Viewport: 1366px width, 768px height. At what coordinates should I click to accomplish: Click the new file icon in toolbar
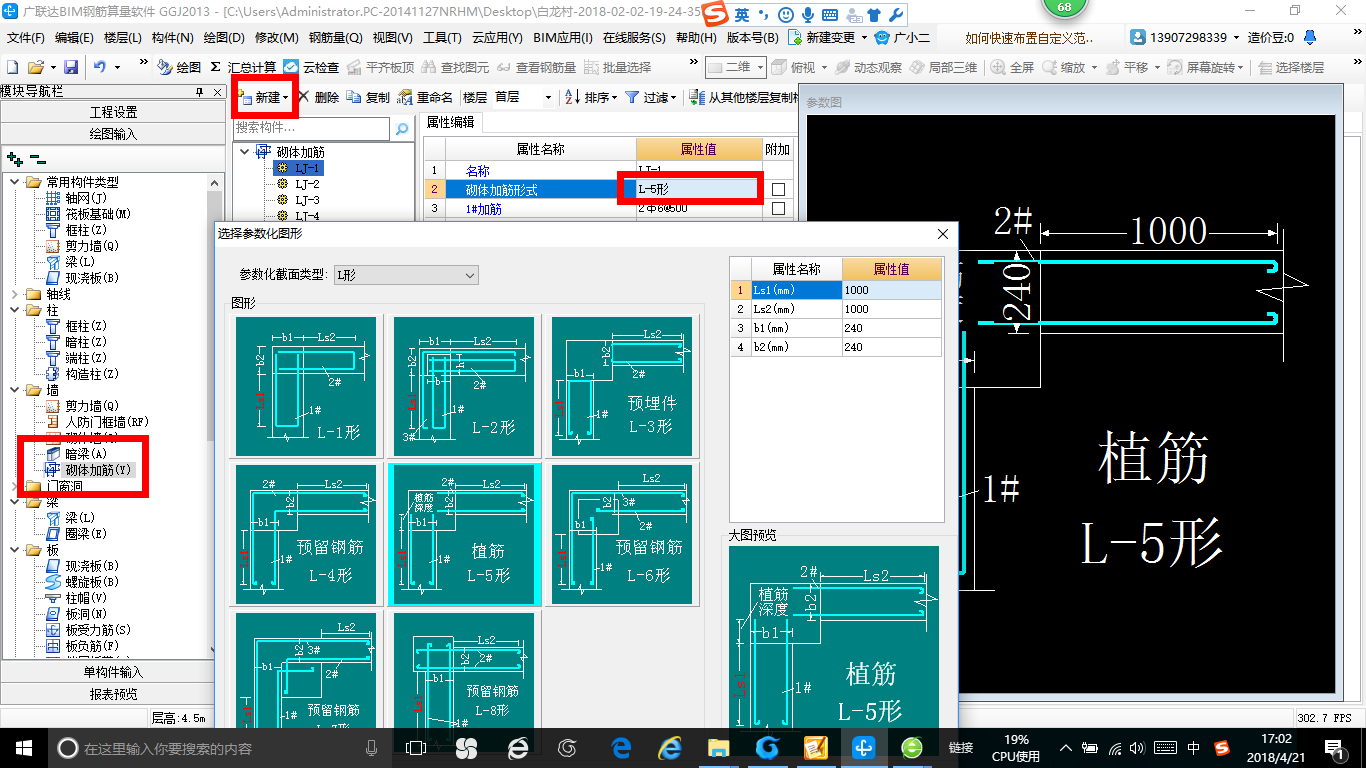pos(12,67)
